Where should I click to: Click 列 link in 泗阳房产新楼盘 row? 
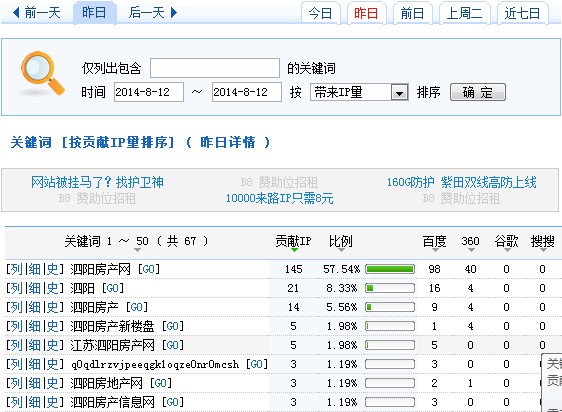point(16,326)
